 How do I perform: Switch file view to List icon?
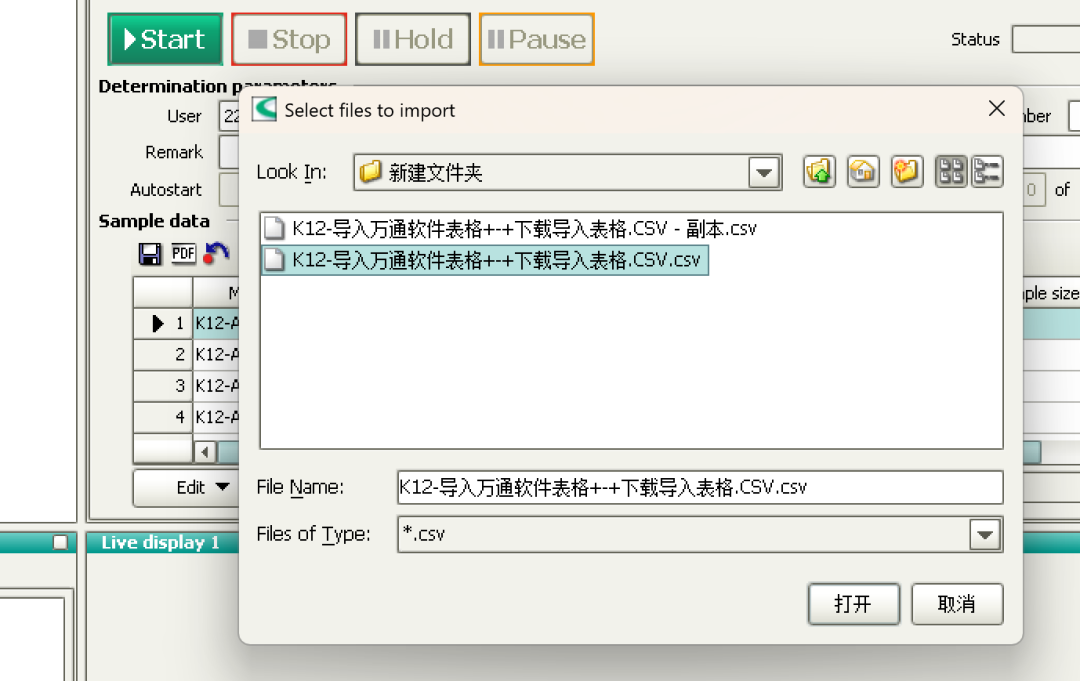[951, 171]
